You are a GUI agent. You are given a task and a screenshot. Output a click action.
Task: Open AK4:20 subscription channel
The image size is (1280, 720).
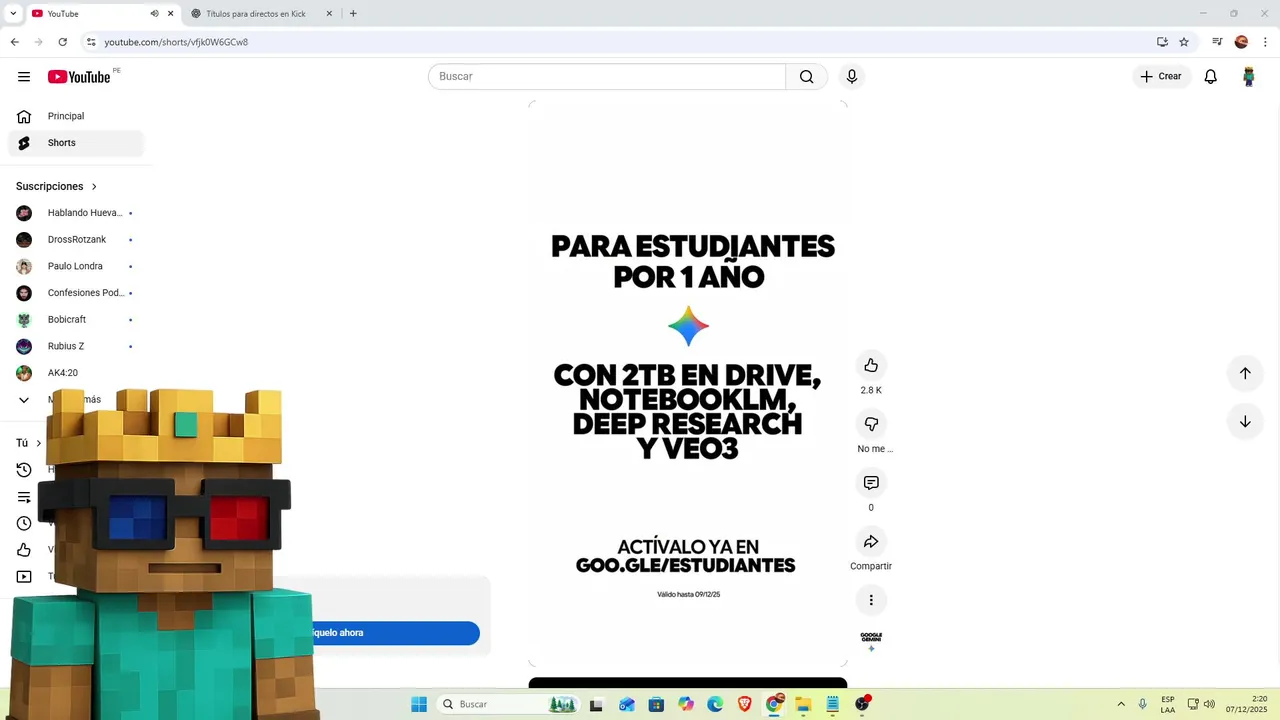coord(76,373)
